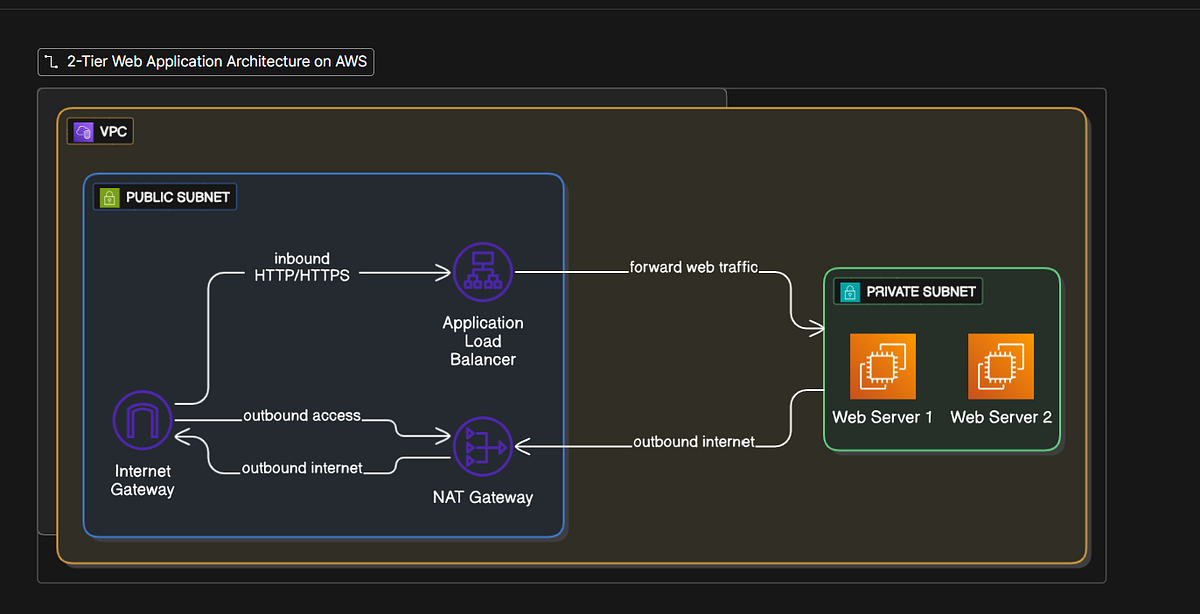Click the Internet Gateway icon
This screenshot has width=1200, height=614.
[142, 422]
